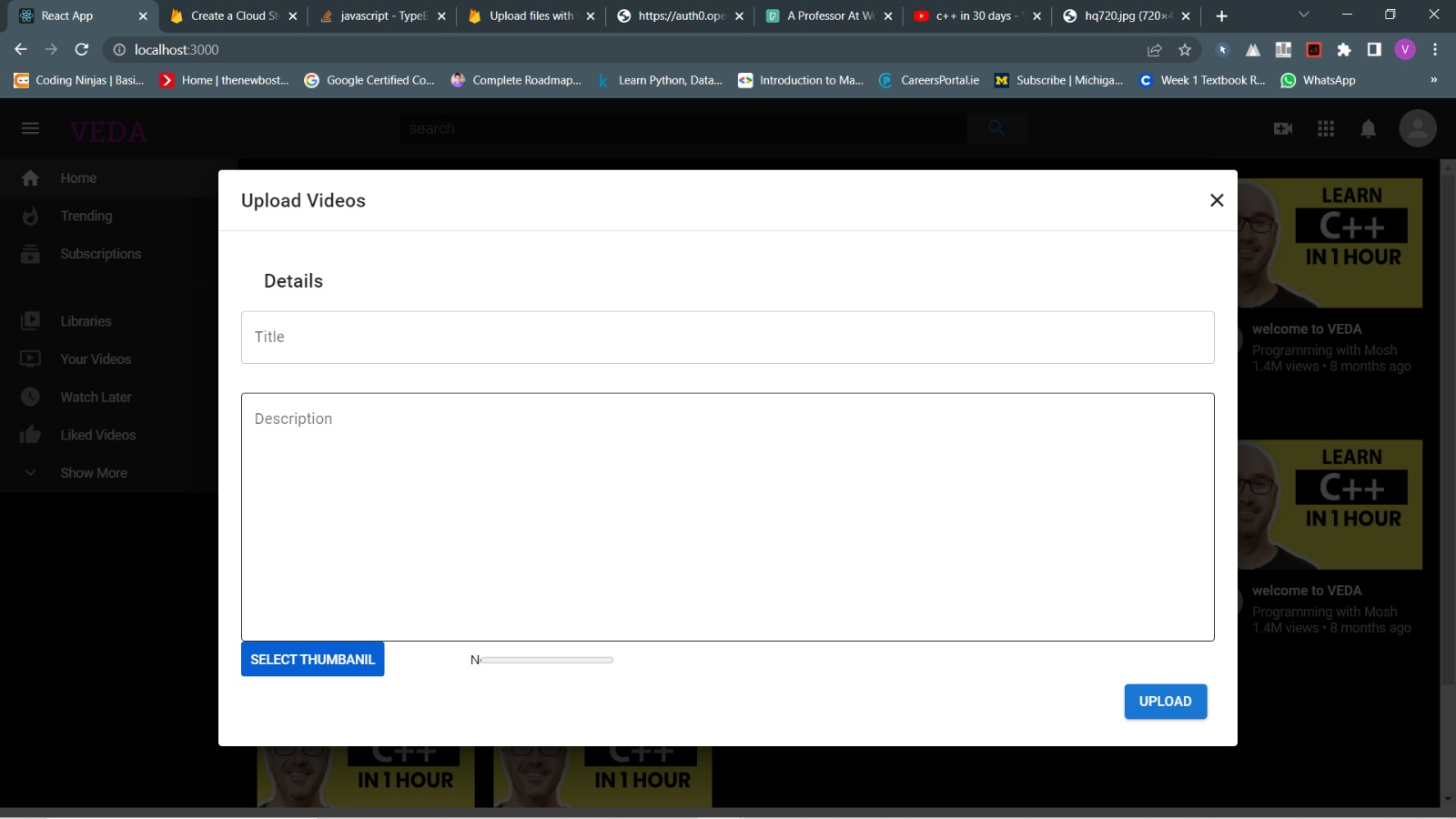Open the apps grid icon
The width and height of the screenshot is (1456, 819).
pyautogui.click(x=1327, y=128)
